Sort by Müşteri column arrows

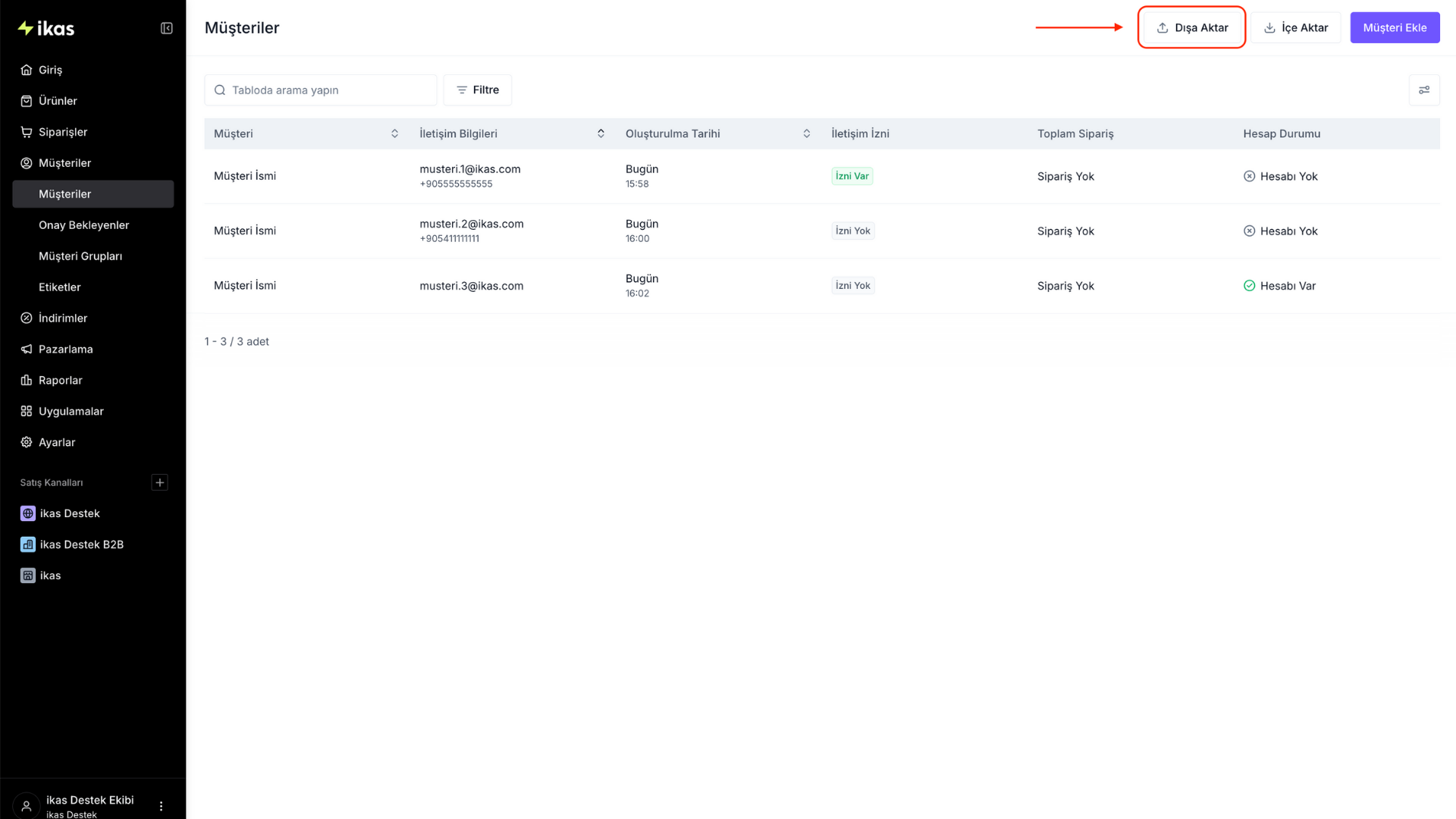(x=394, y=134)
